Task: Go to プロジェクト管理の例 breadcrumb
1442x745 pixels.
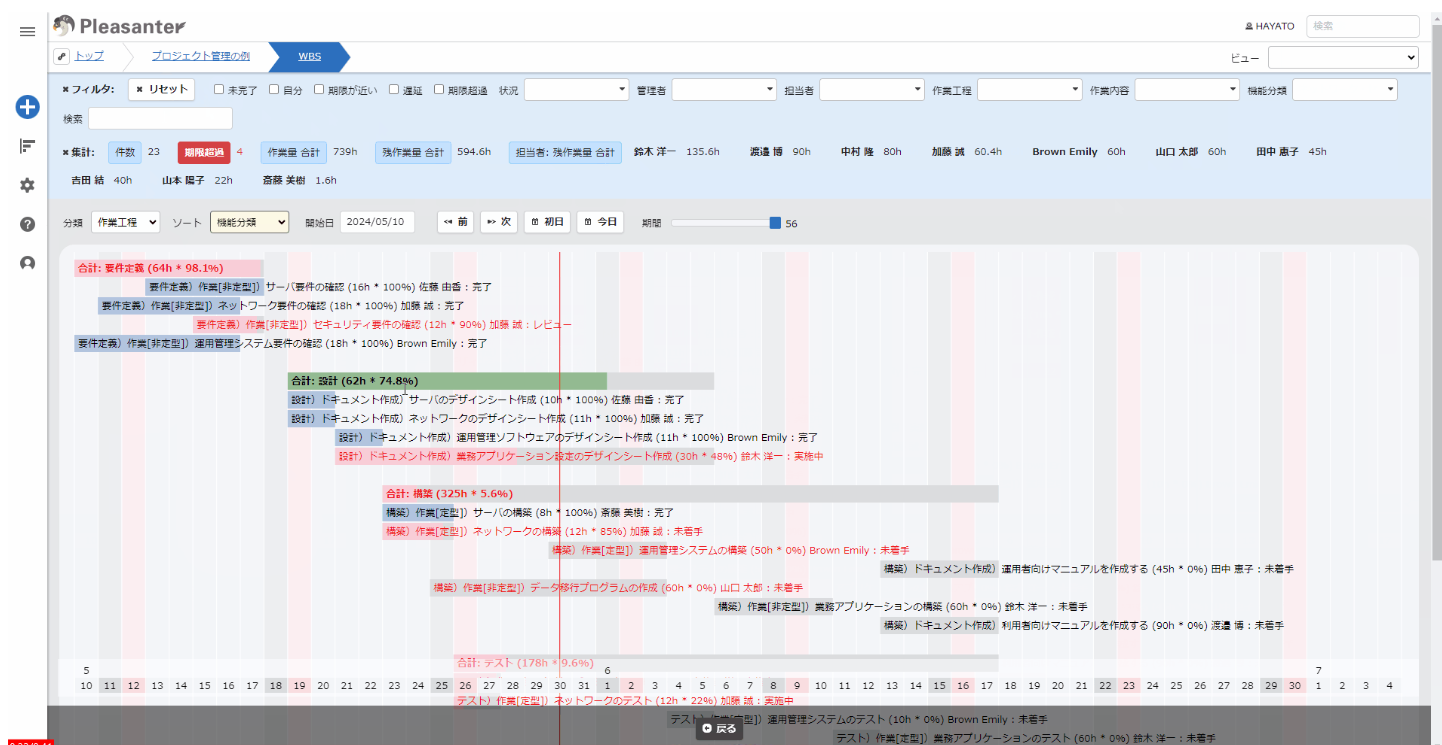Action: click(200, 57)
